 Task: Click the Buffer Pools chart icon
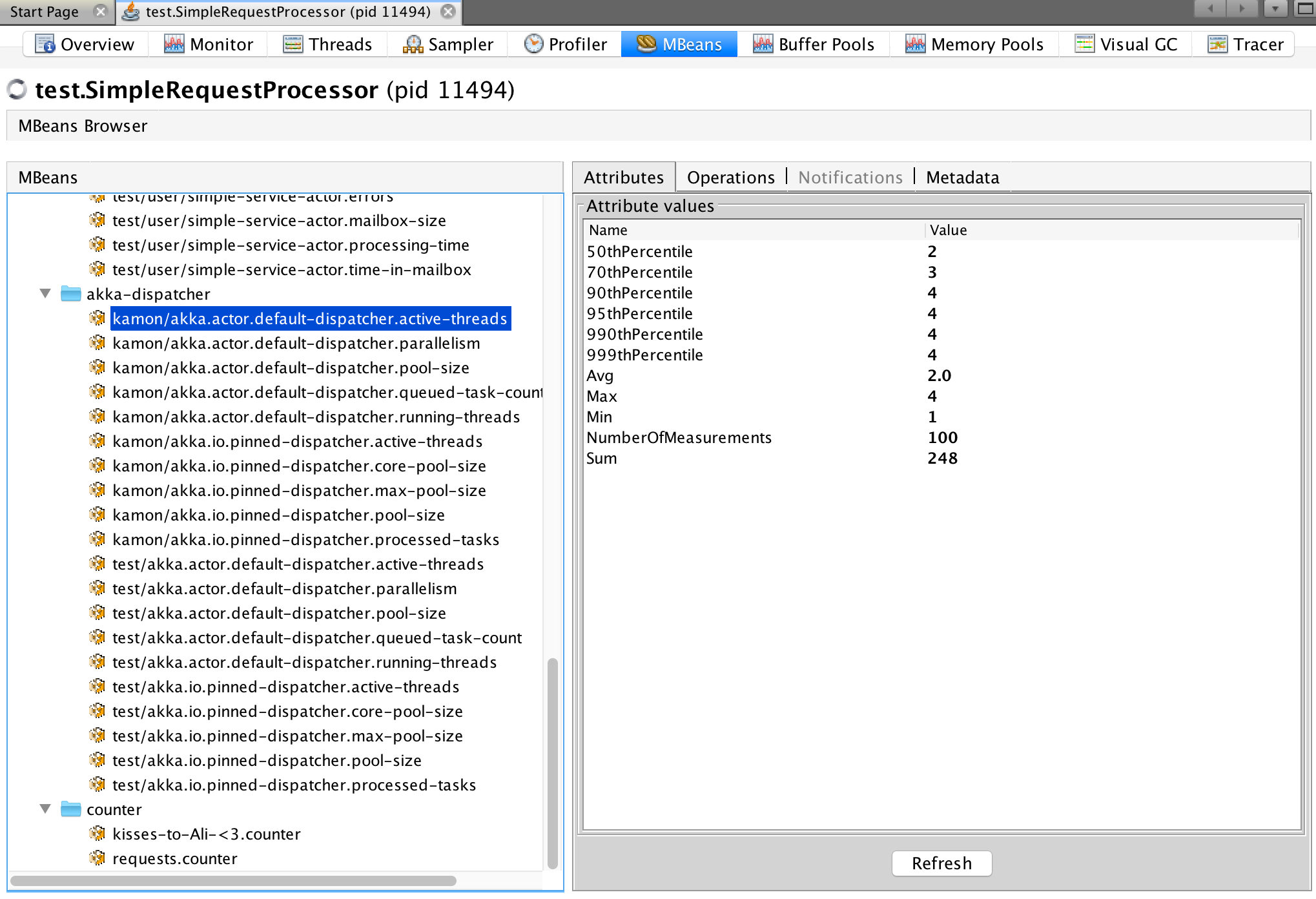tap(763, 44)
